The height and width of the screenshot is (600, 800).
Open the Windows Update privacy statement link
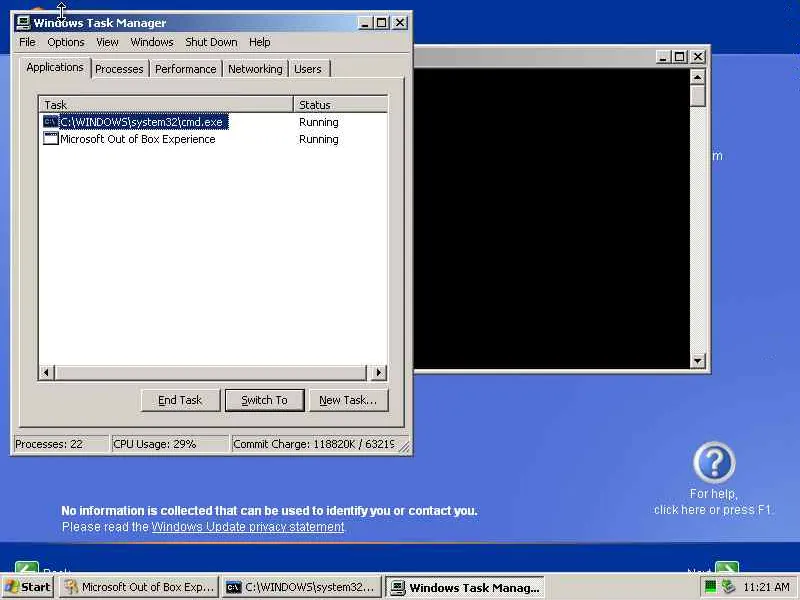click(248, 527)
